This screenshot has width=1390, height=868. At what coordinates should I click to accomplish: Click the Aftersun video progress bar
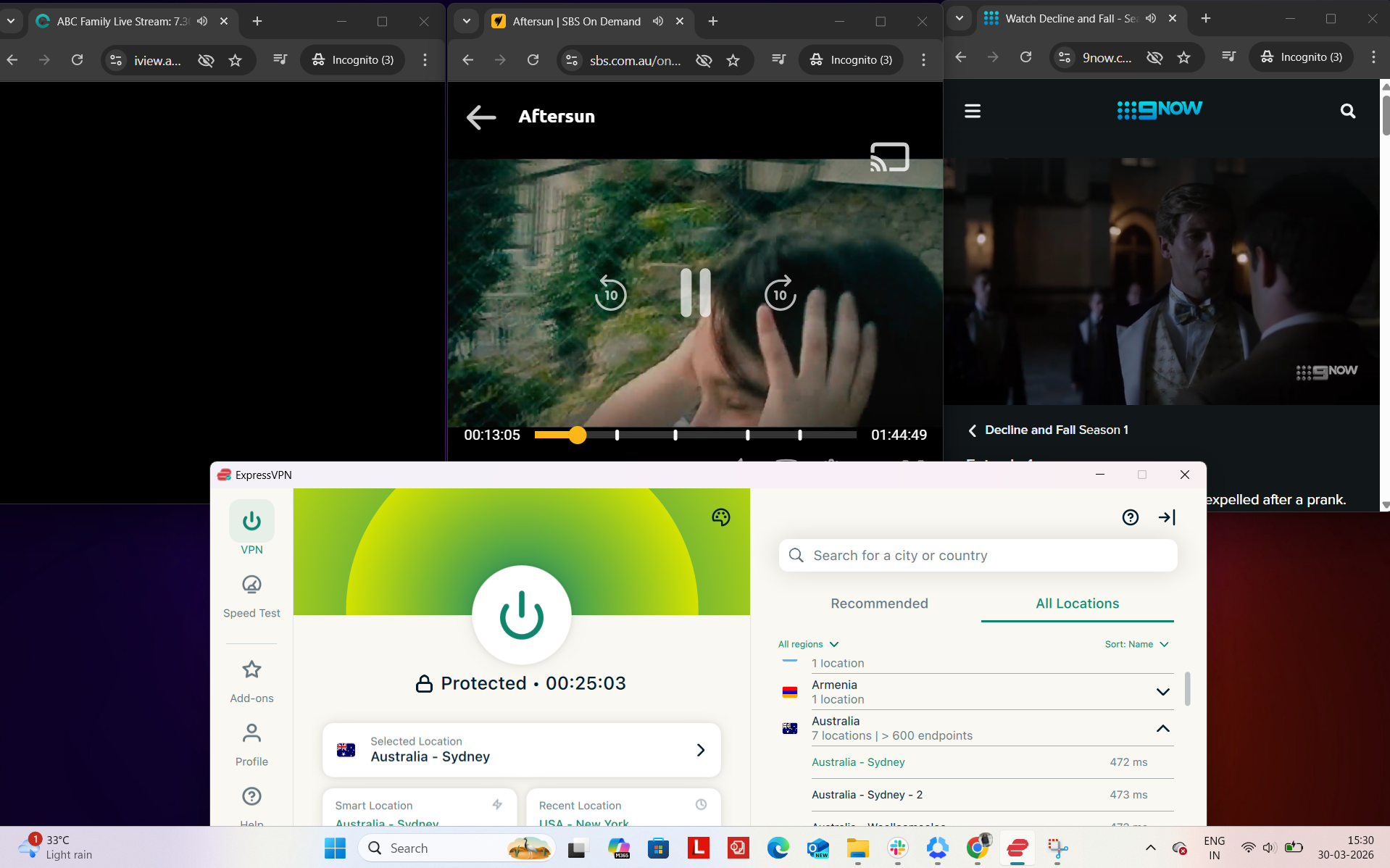pos(696,435)
